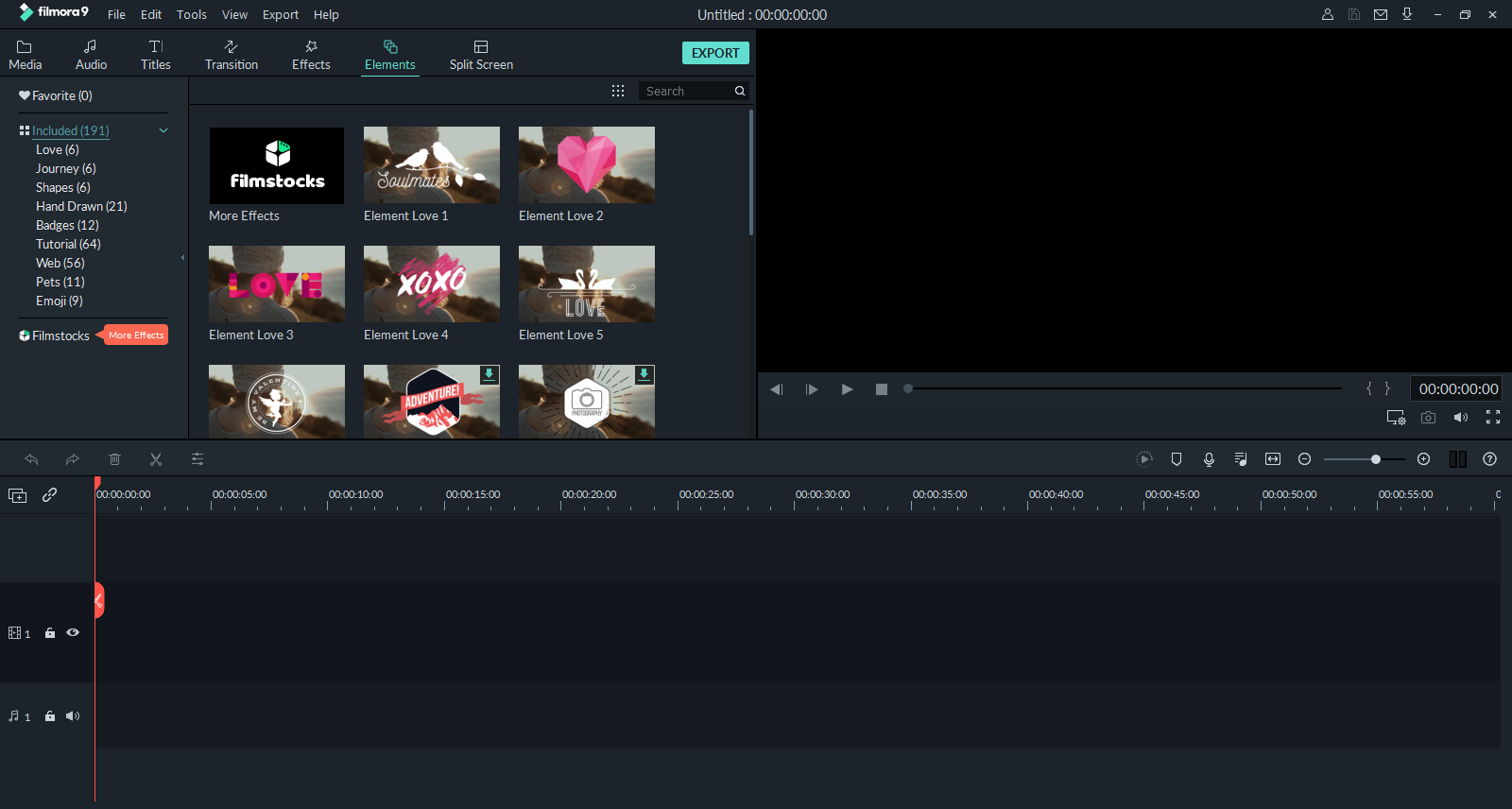The width and height of the screenshot is (1512, 809).
Task: Open preview volume speaker icon
Action: [1461, 417]
